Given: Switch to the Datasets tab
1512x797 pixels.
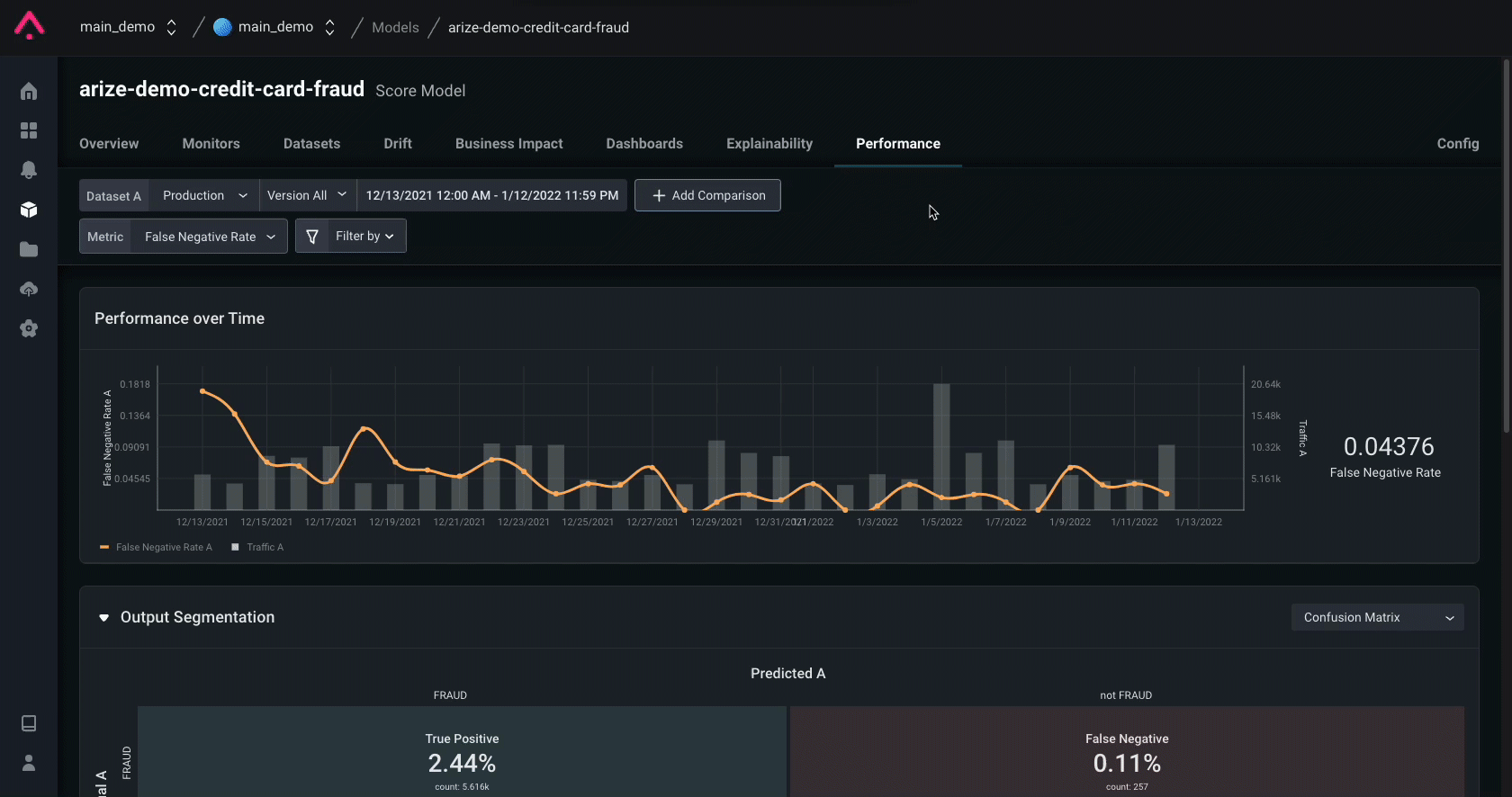Looking at the screenshot, I should tap(311, 144).
